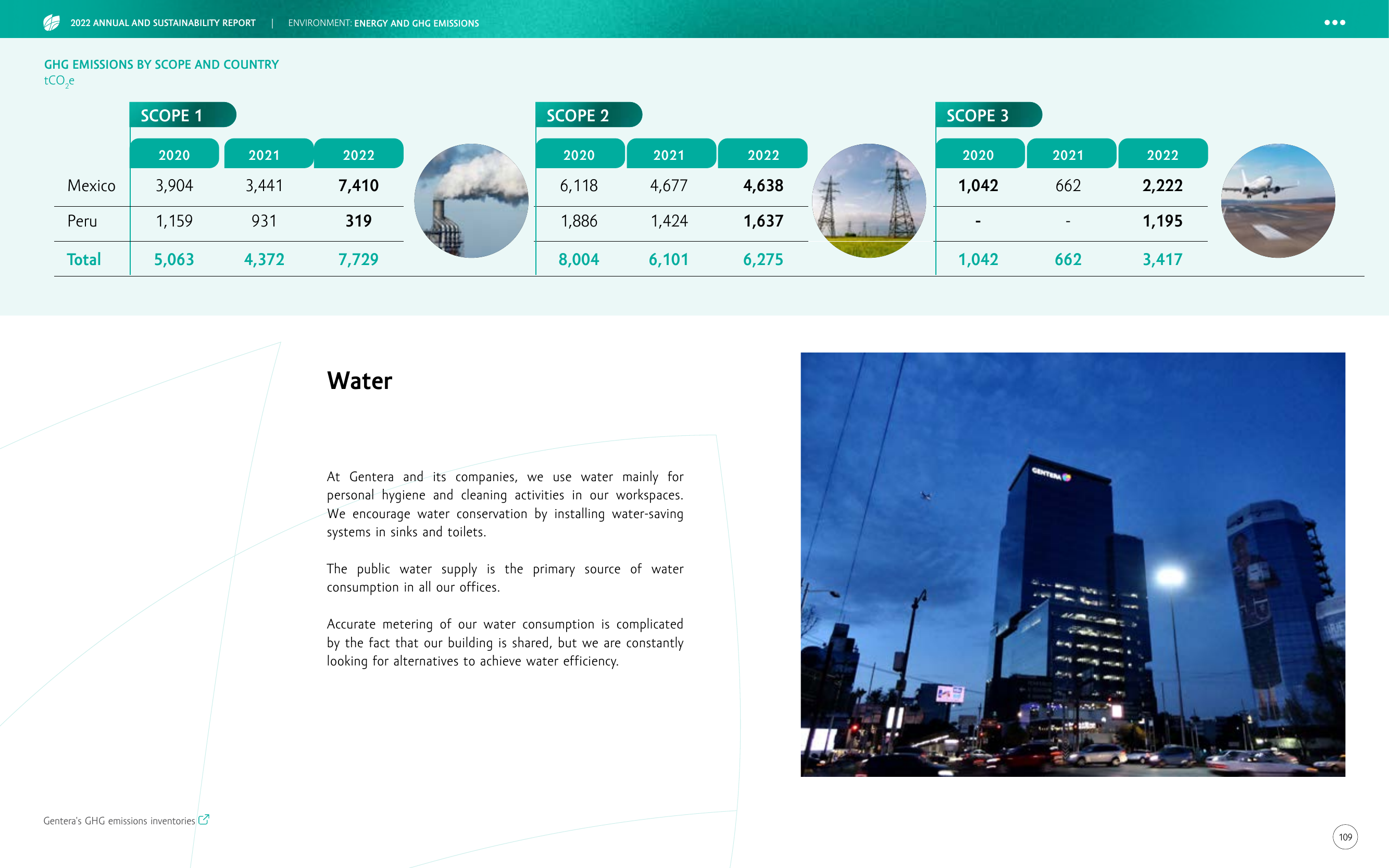
Task: Click the Gentera building night photo
Action: pyautogui.click(x=1073, y=564)
